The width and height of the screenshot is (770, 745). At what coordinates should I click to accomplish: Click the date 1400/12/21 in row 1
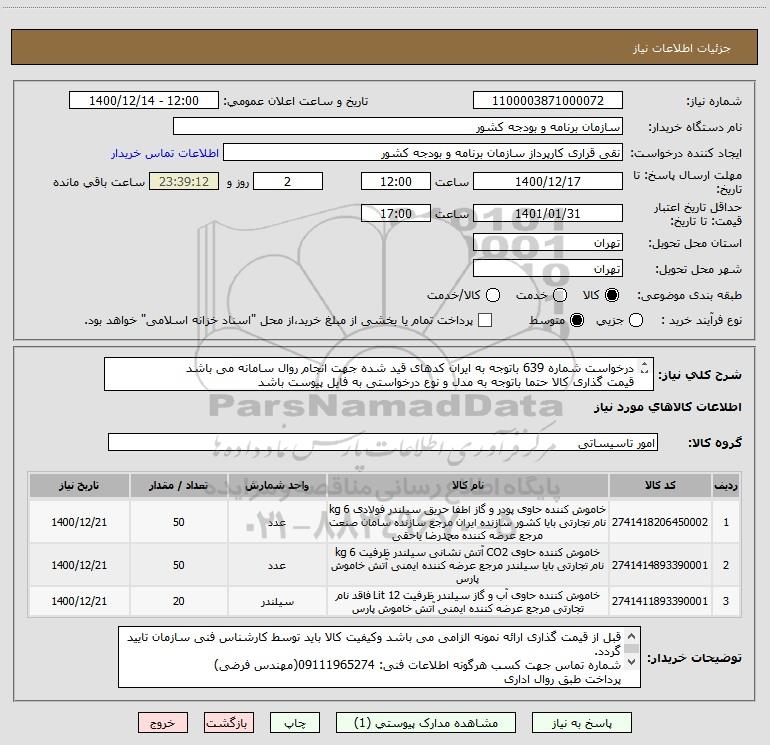(79, 522)
